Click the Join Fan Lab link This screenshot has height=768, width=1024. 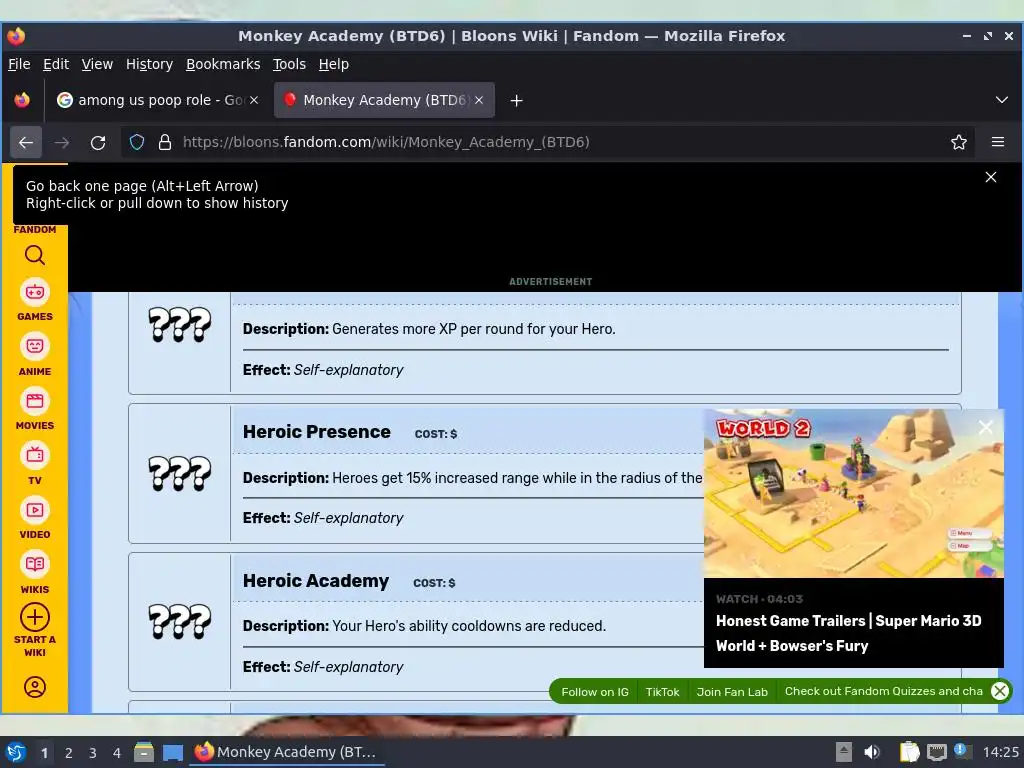coord(732,692)
